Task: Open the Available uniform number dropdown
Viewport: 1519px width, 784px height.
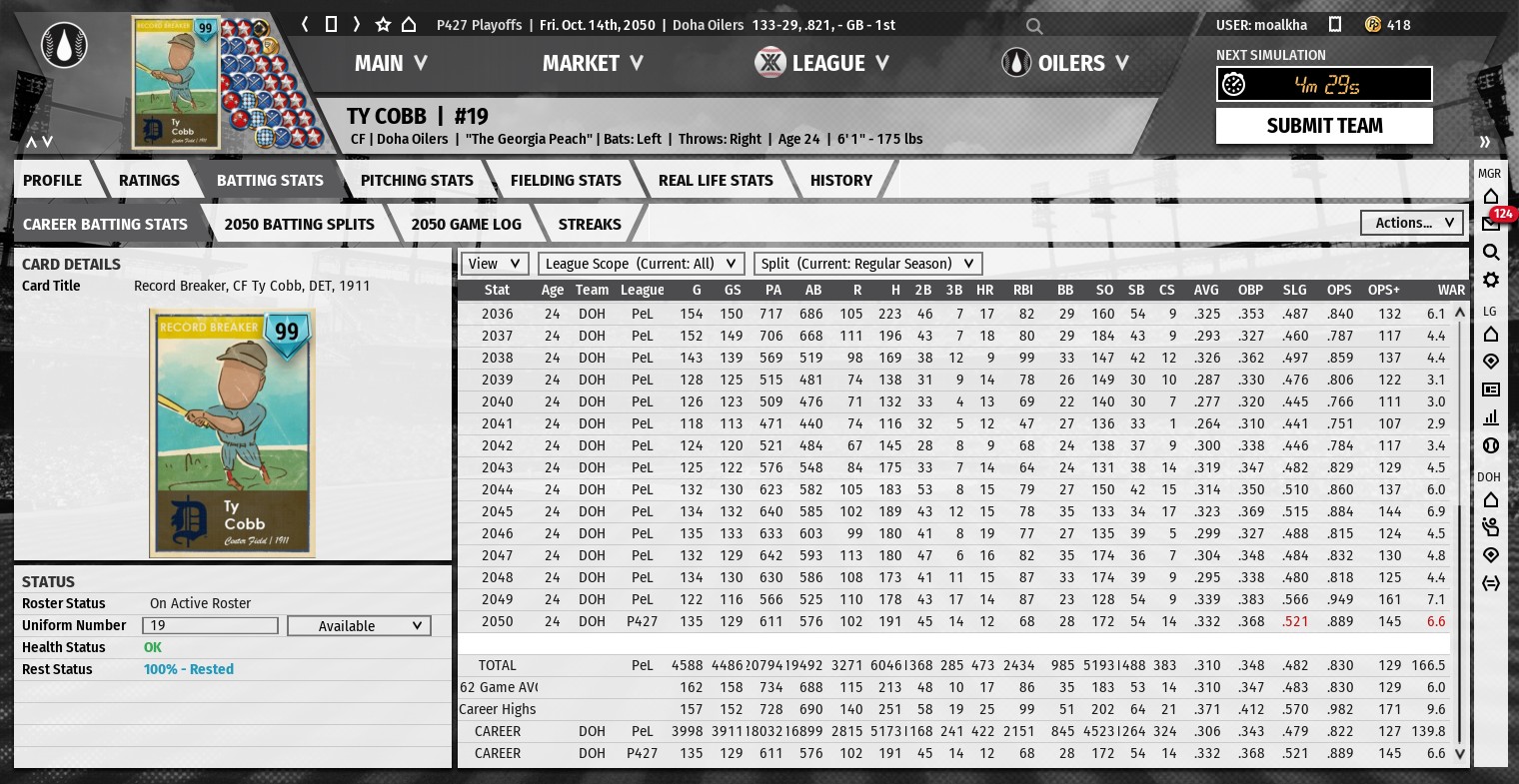Action: 359,626
